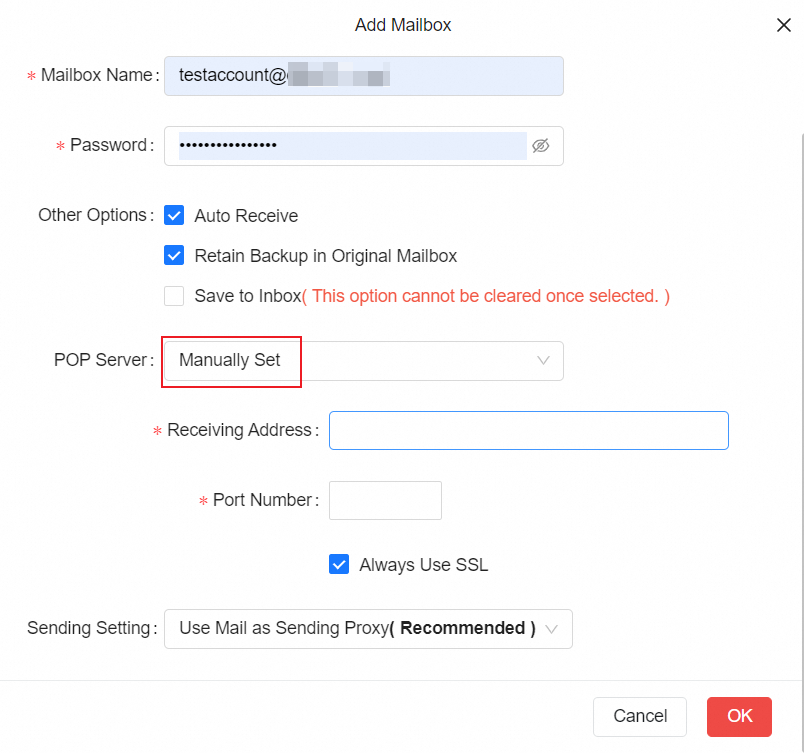Open the POP Server dropdown
The height and width of the screenshot is (753, 804).
click(364, 361)
